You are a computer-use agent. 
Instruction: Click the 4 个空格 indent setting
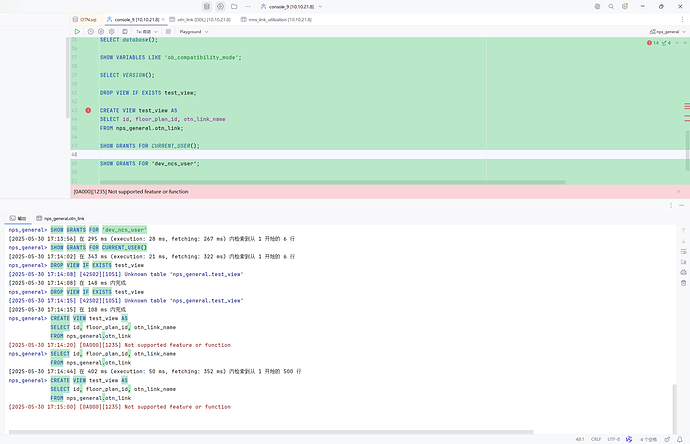(x=648, y=439)
